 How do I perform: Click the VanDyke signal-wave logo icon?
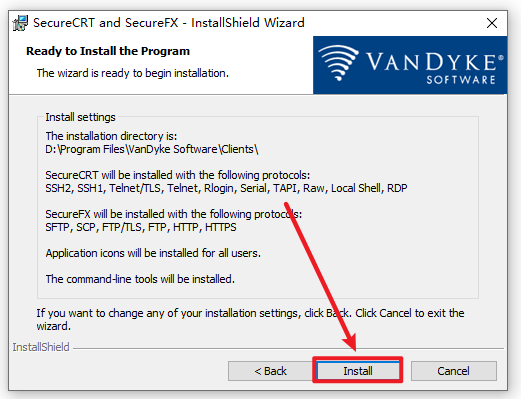338,63
